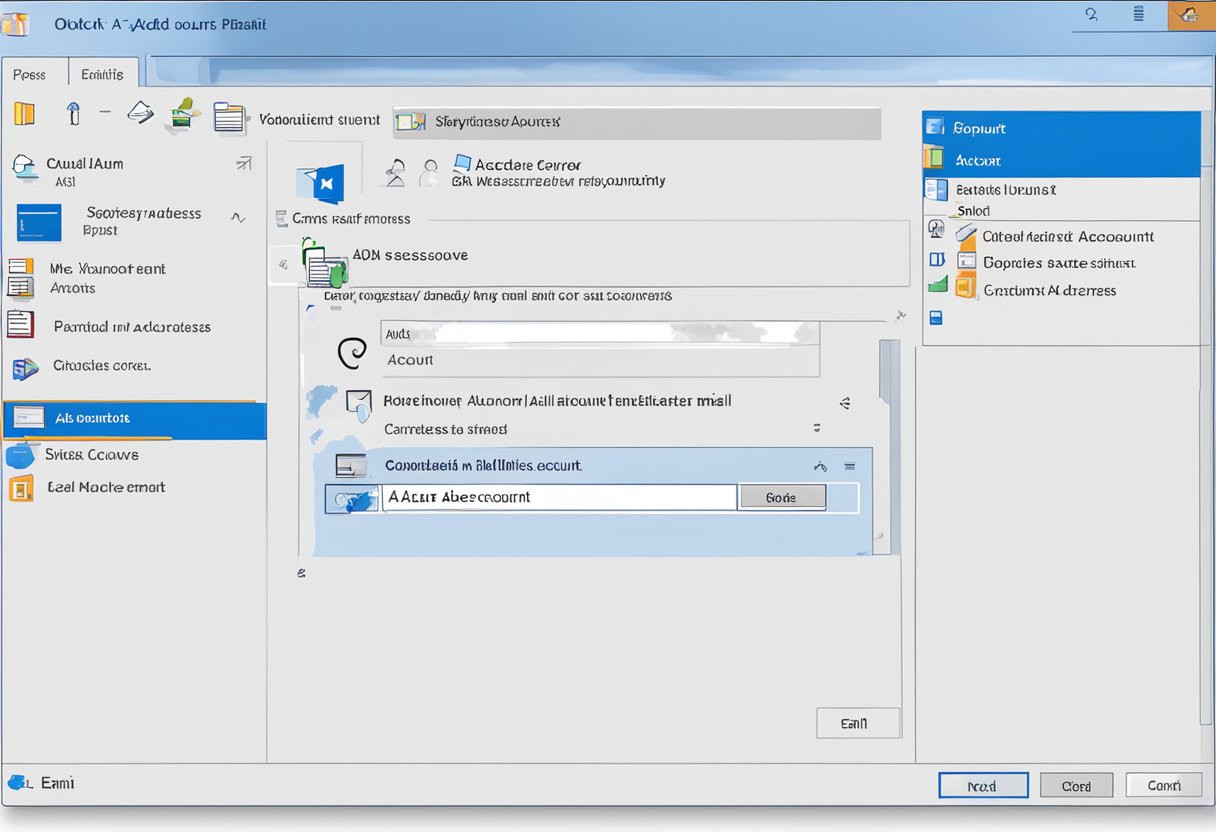Collapse the 'Scoresyaabess' section chevron
Screen dimensions: 1216x832
[x=237, y=217]
